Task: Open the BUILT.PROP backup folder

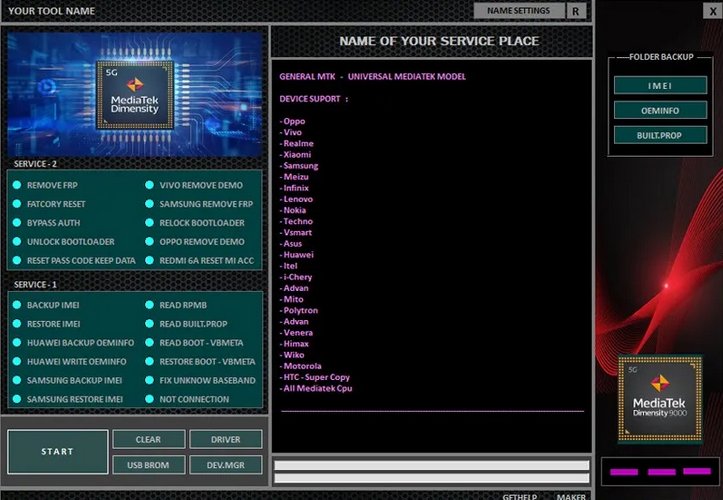Action: (x=660, y=135)
